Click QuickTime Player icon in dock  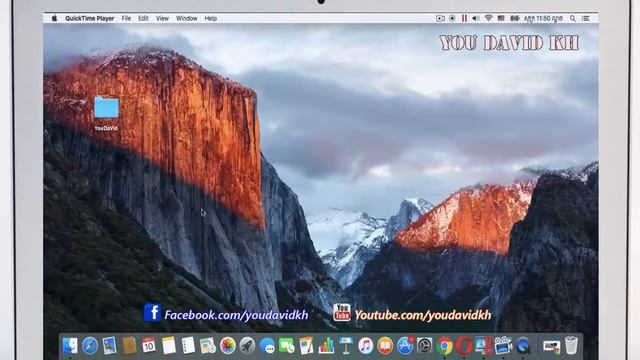click(x=523, y=346)
